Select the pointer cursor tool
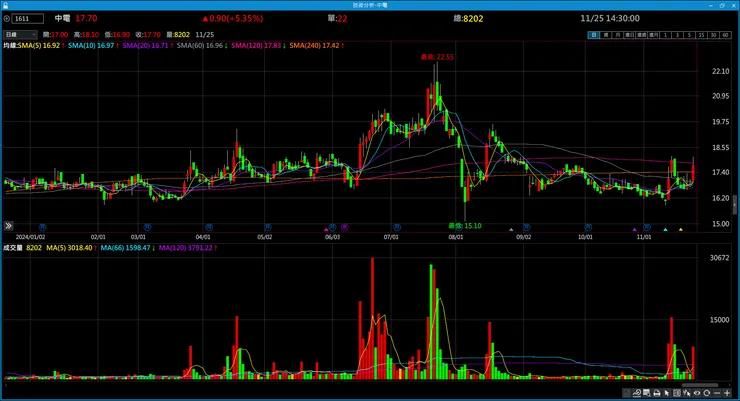This screenshot has height=401, width=740. point(667,393)
